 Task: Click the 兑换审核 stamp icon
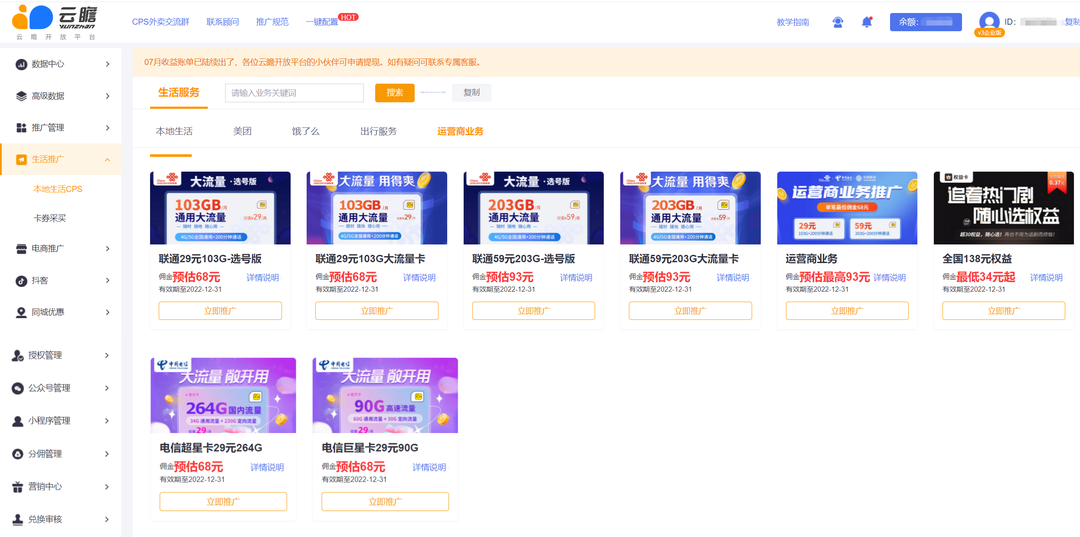coord(19,518)
